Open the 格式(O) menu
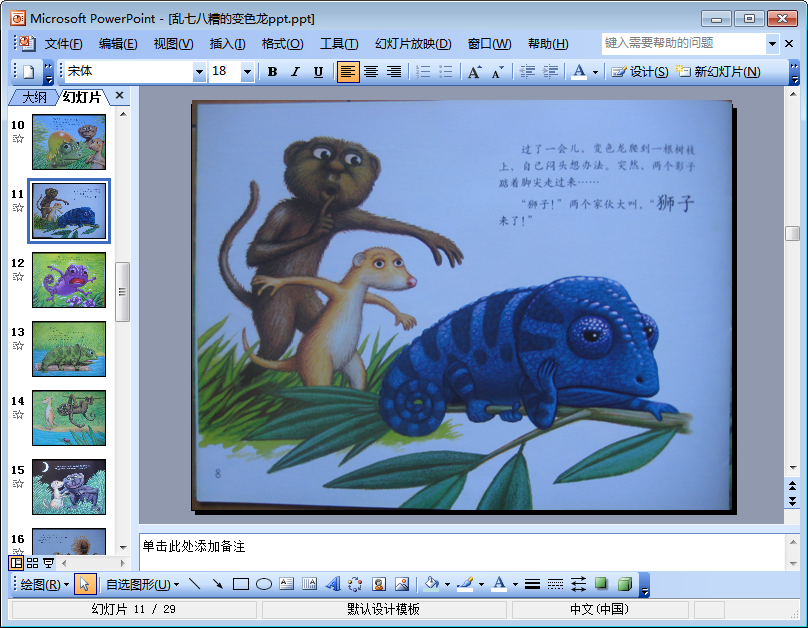The image size is (808, 628). point(282,44)
